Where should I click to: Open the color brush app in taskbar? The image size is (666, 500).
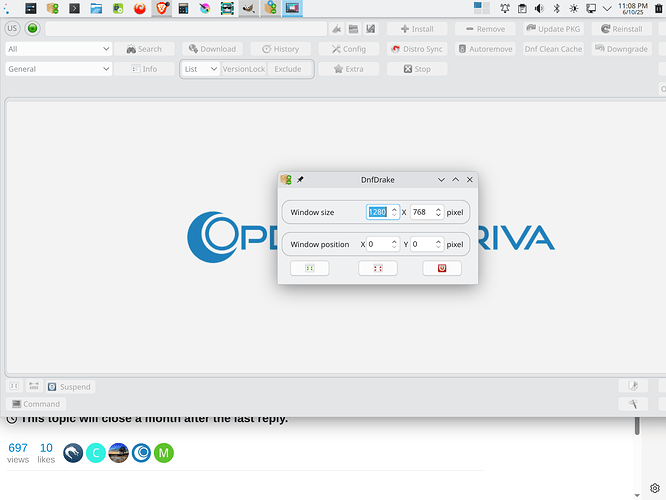coord(205,8)
